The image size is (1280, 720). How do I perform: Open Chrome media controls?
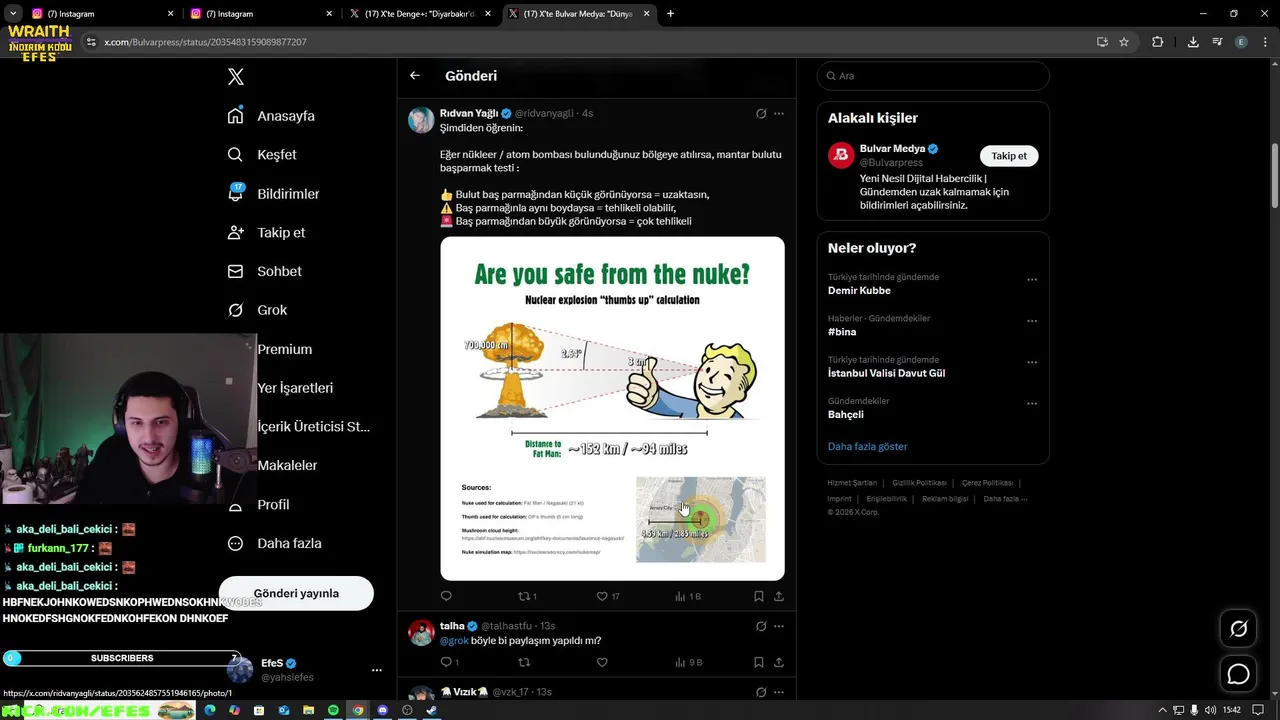(x=1217, y=42)
